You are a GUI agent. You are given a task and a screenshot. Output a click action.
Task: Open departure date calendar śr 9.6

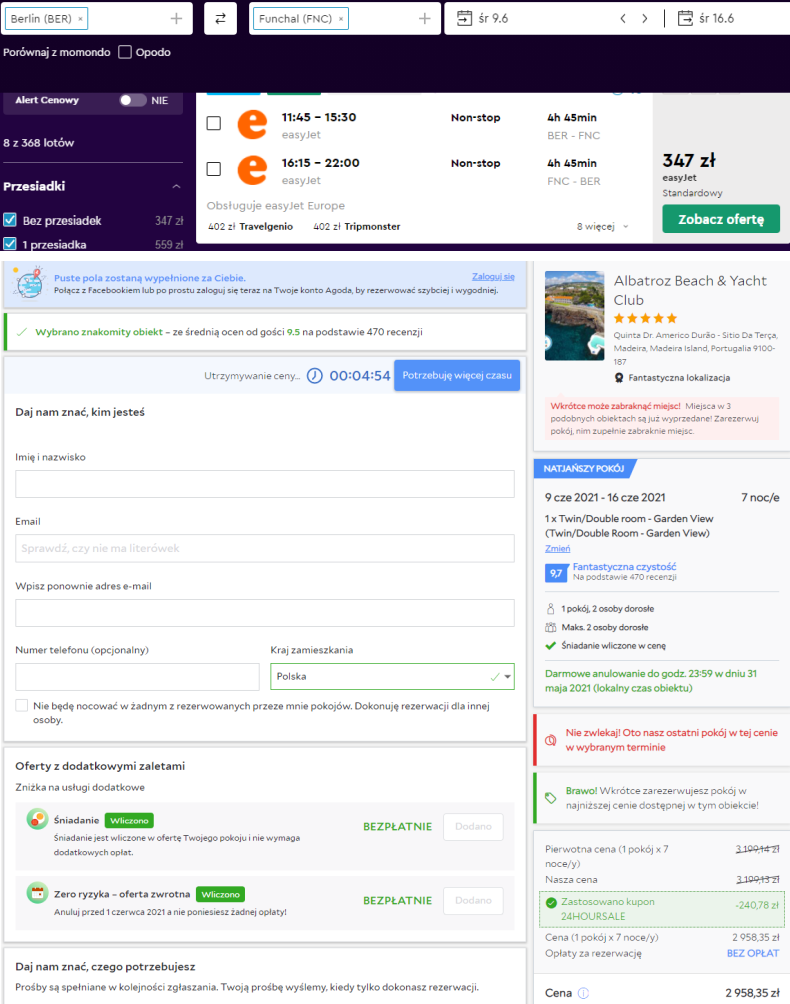tap(483, 19)
